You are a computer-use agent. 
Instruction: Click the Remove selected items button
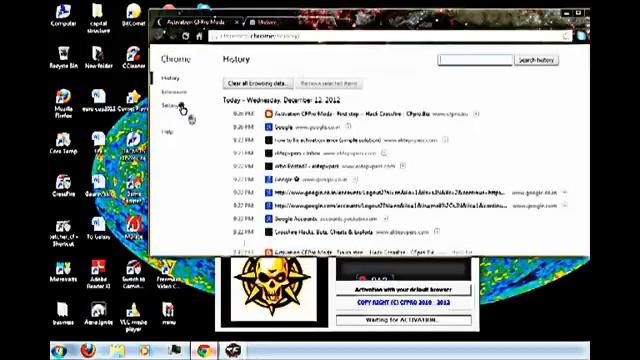click(x=329, y=83)
